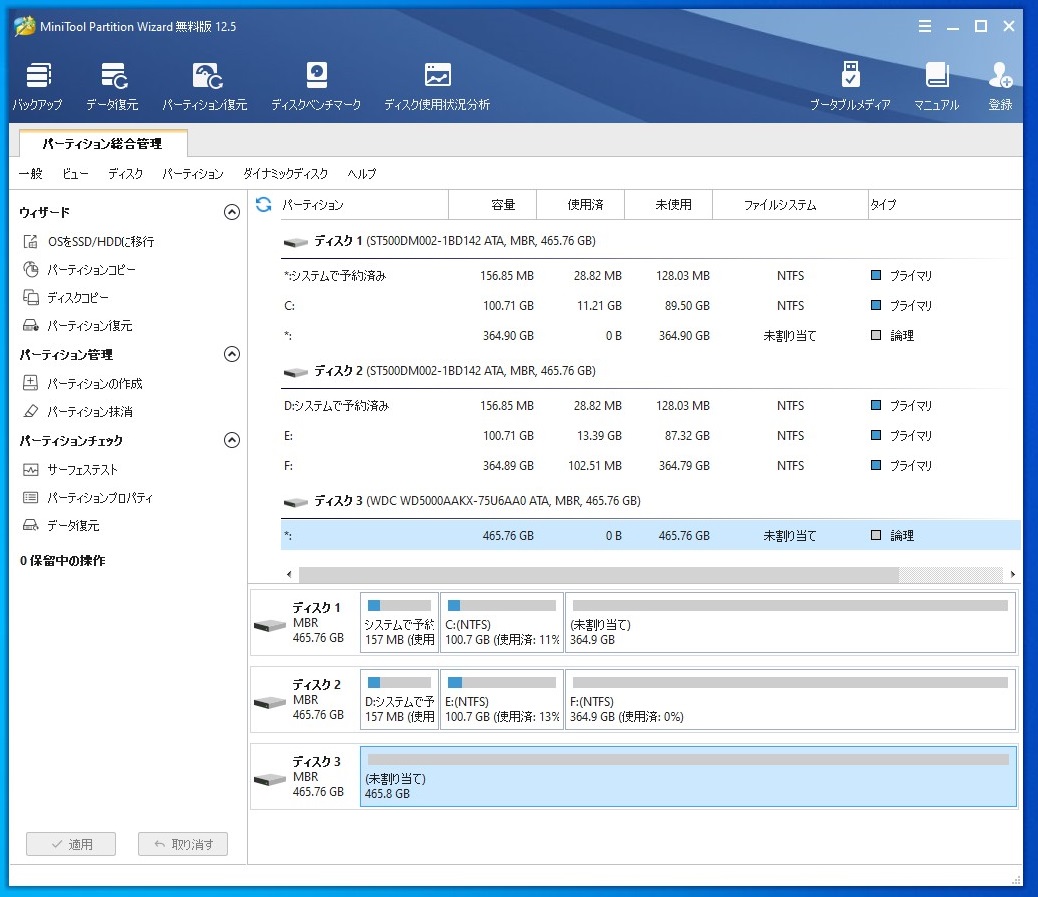Viewport: 1038px width, 897px height.
Task: Start ディスクベンチマーク tool
Action: coord(316,87)
